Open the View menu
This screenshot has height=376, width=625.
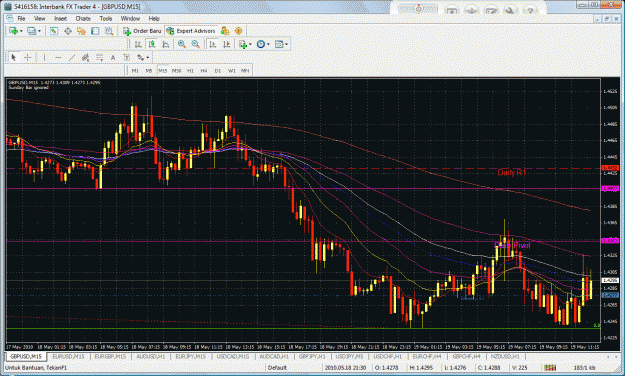39,19
